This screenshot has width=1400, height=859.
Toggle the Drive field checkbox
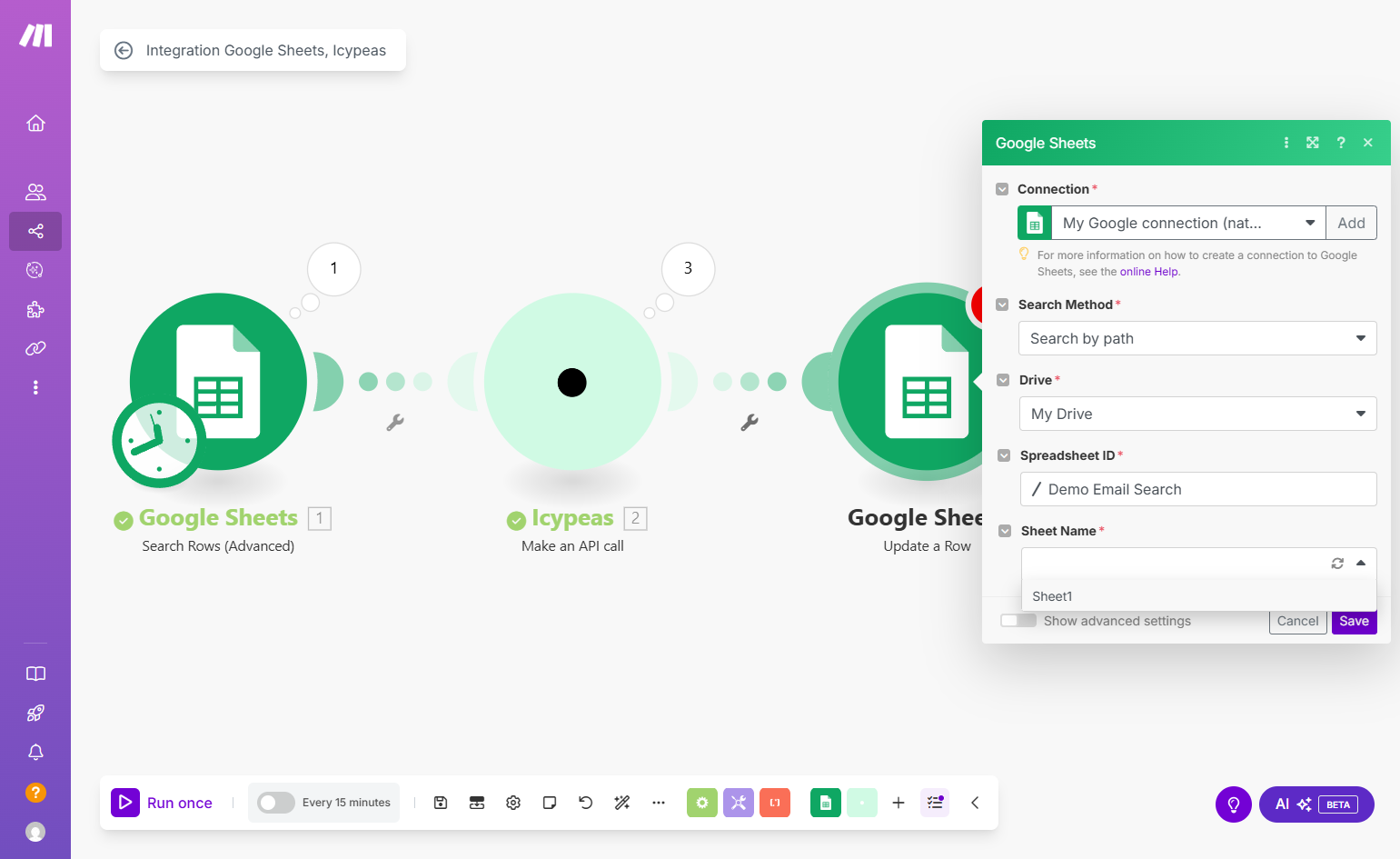click(1003, 380)
